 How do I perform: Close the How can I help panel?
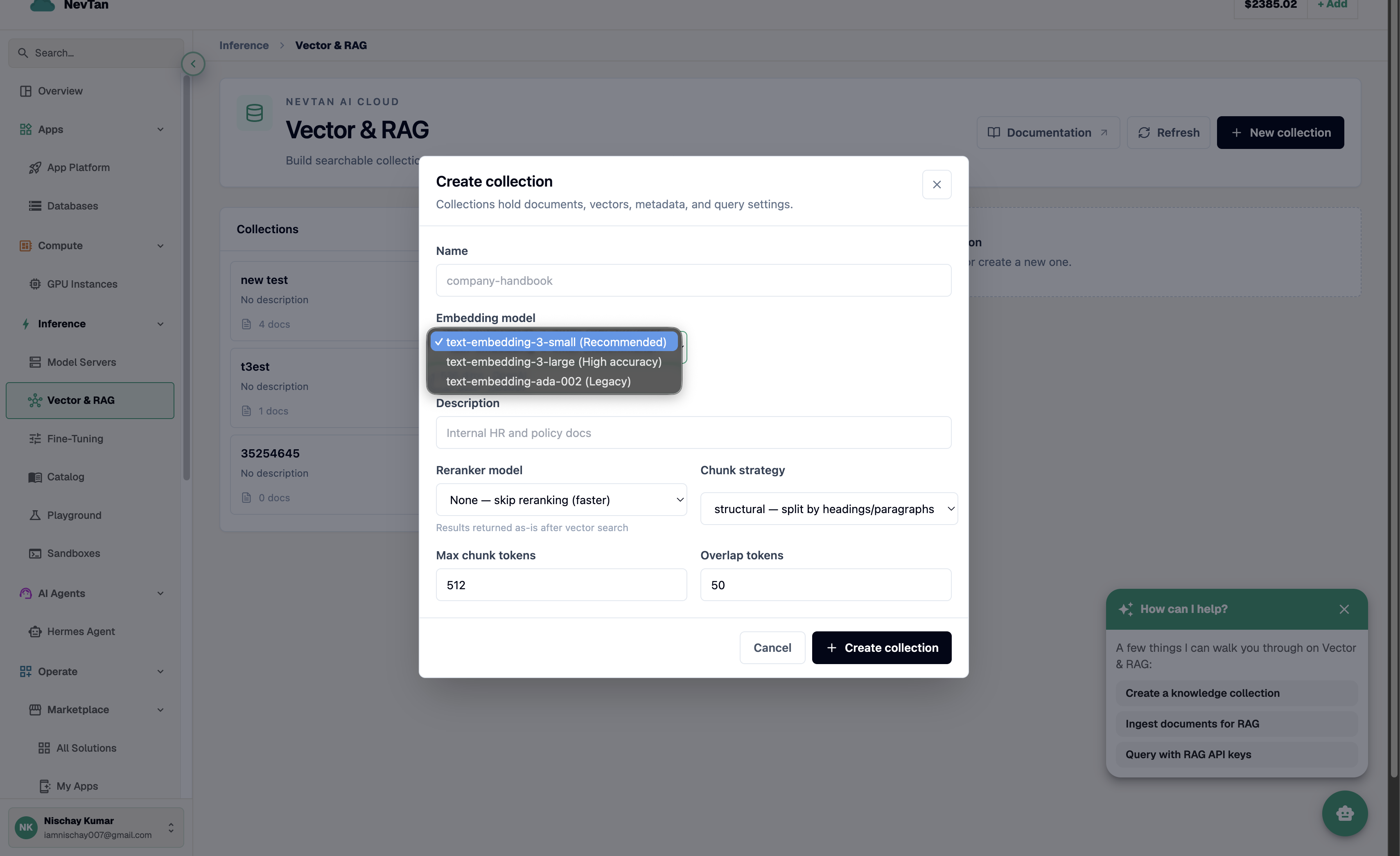point(1344,609)
